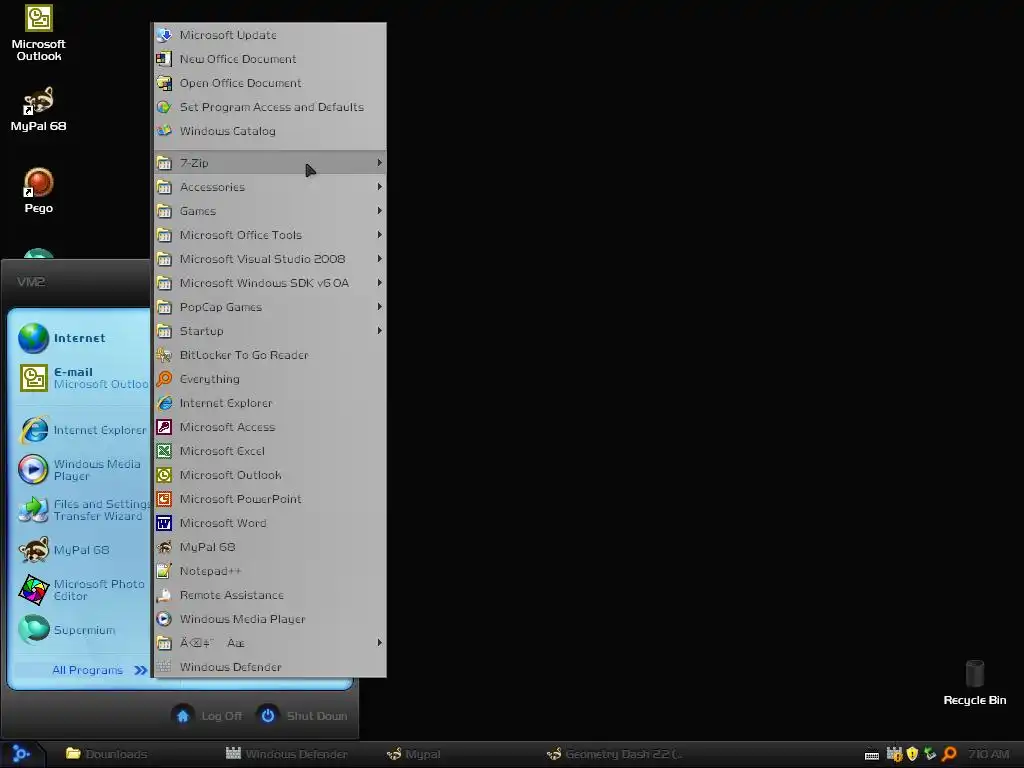Select New Office Document entry
The height and width of the screenshot is (768, 1024).
(x=270, y=59)
